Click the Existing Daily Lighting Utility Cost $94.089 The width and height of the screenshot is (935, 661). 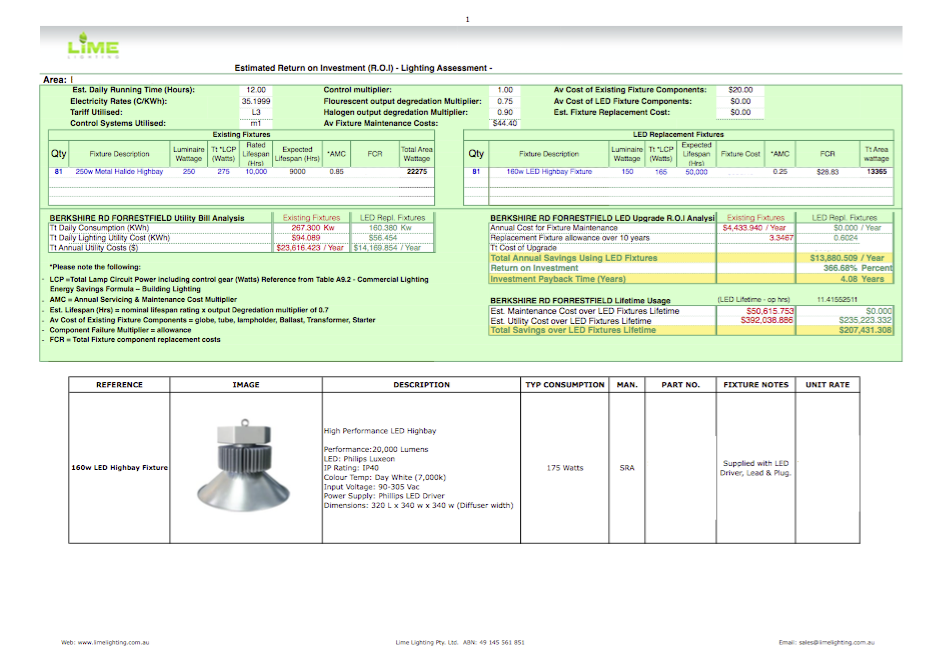pyautogui.click(x=306, y=238)
